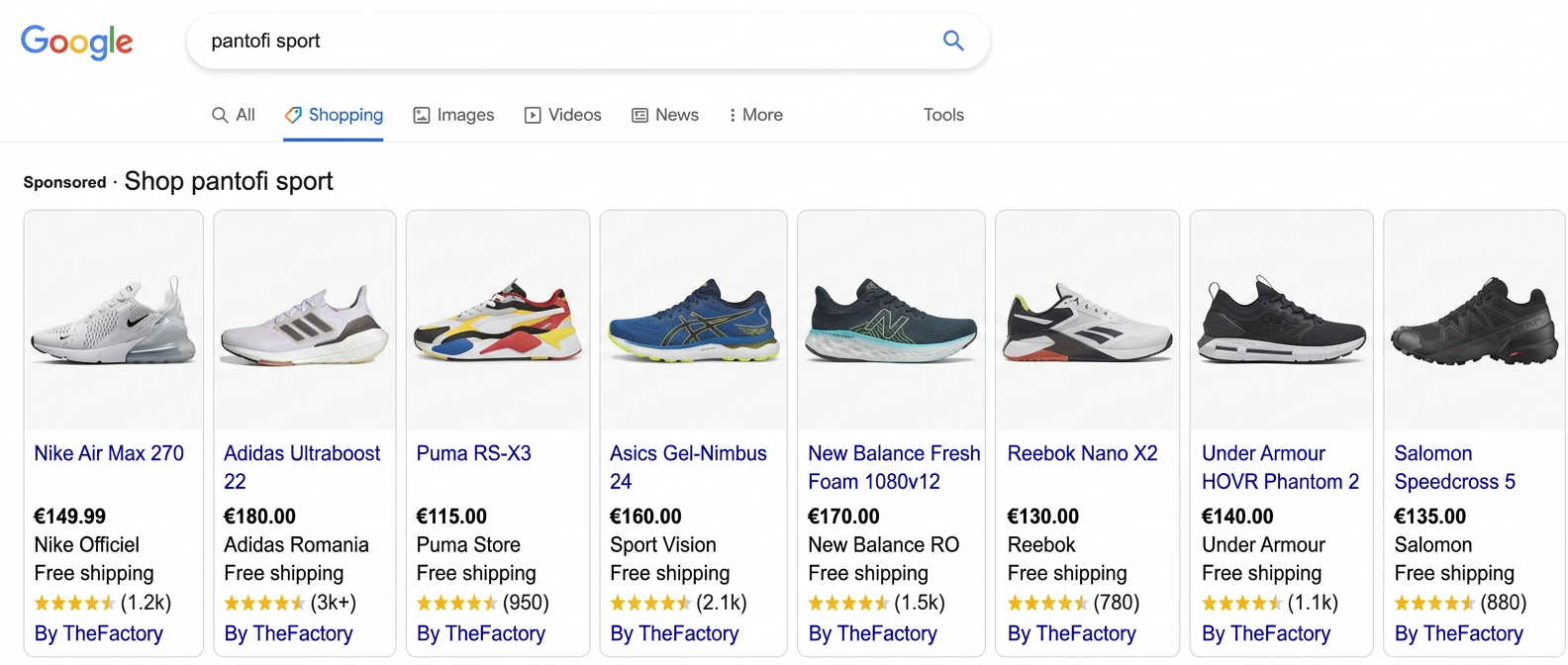The height and width of the screenshot is (665, 1568).
Task: Click By TheFactory under New Balance
Action: tap(872, 633)
